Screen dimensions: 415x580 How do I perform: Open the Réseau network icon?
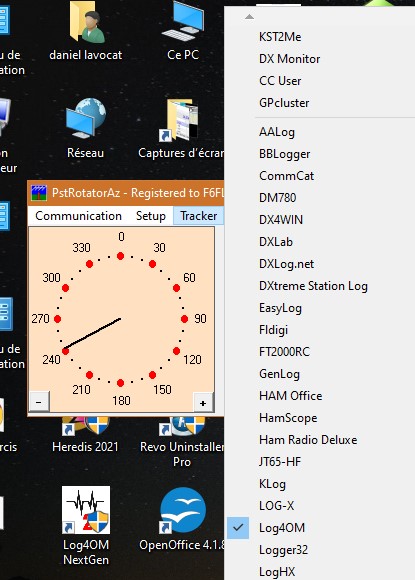coord(85,128)
